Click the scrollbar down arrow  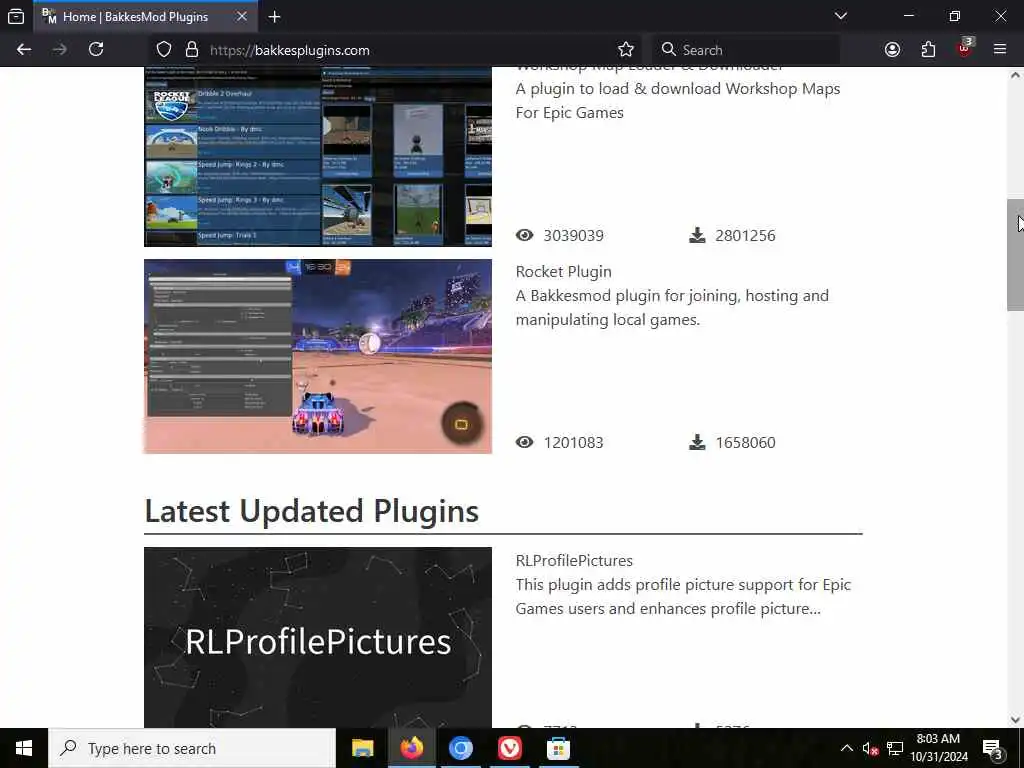tap(1015, 720)
